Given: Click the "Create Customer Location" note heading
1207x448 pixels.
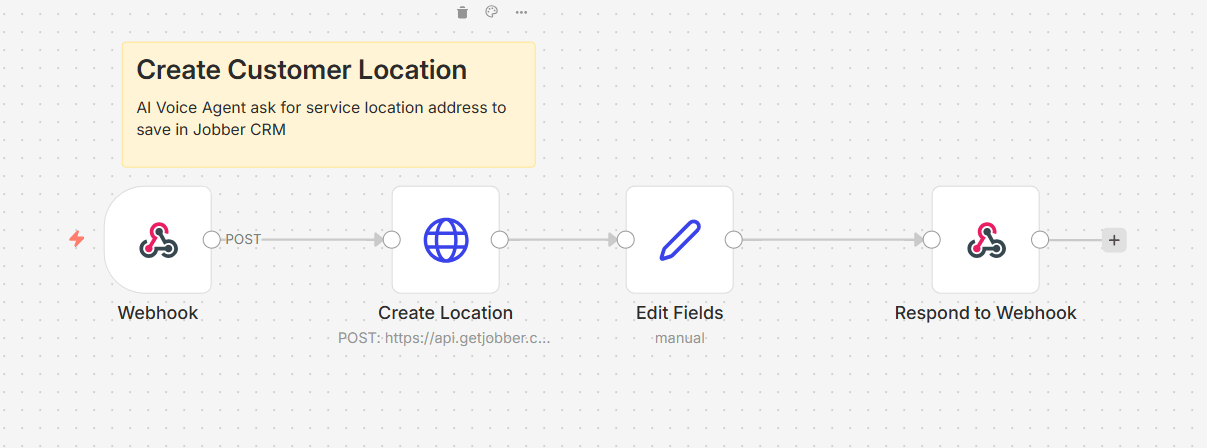Looking at the screenshot, I should point(301,70).
